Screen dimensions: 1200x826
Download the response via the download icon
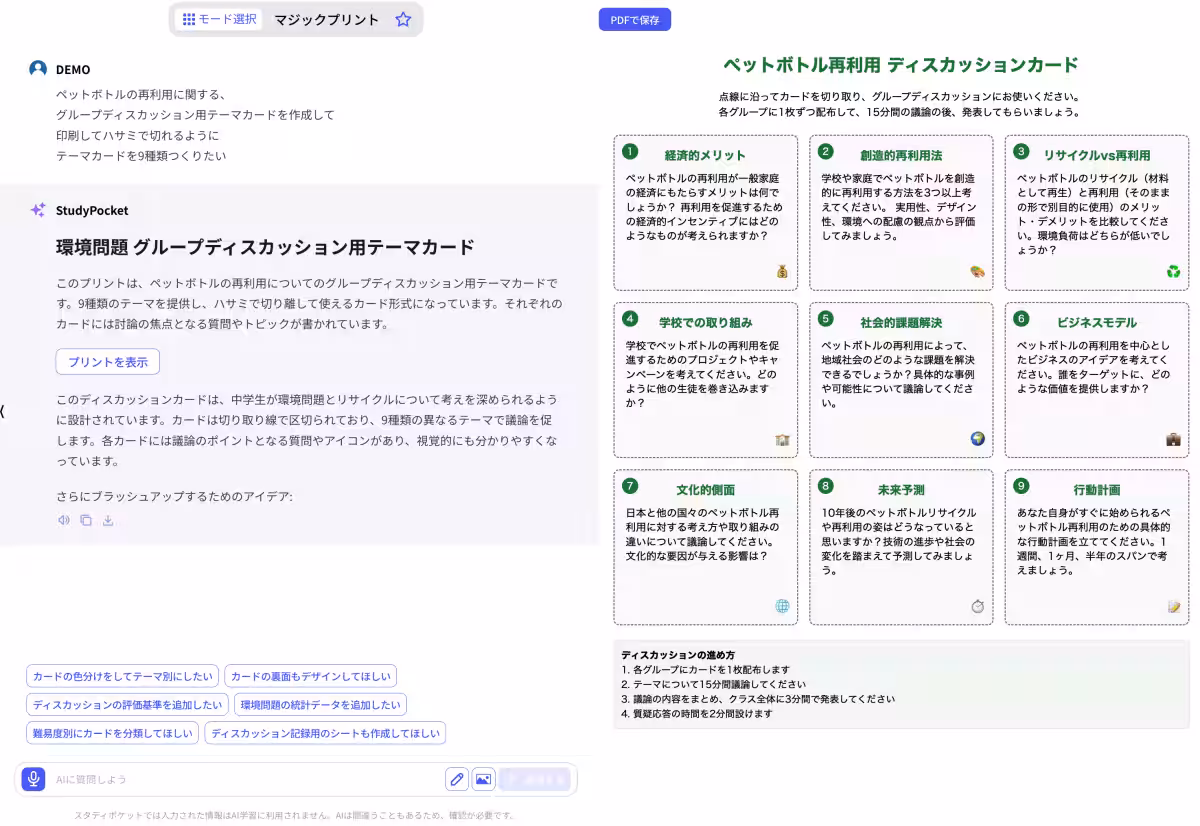click(x=107, y=520)
